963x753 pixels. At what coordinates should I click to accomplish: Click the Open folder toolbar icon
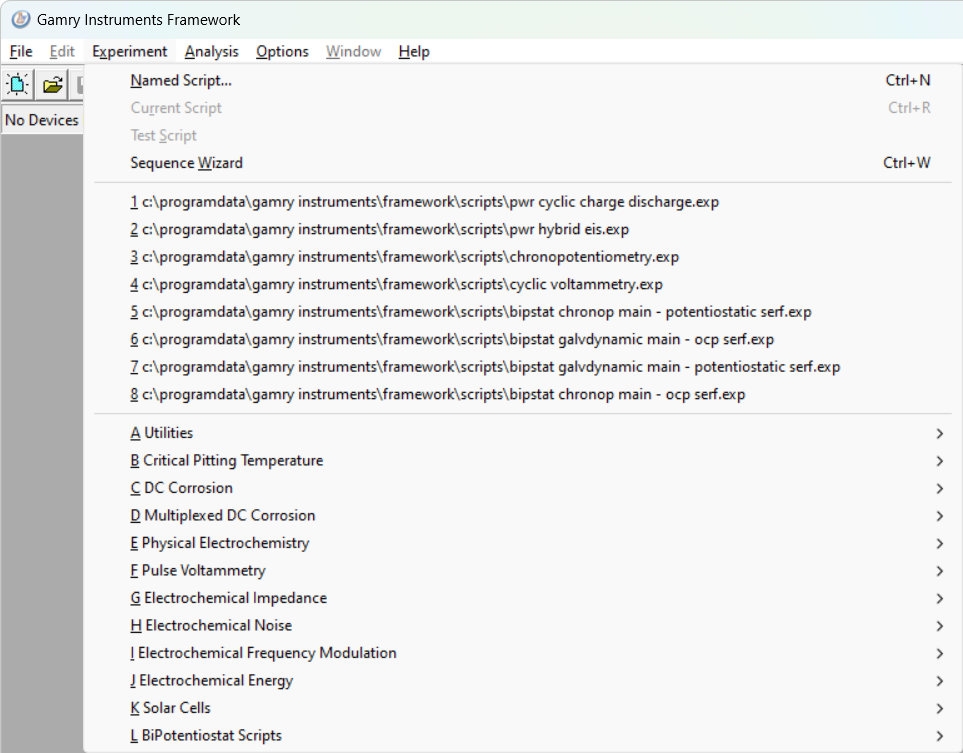(53, 84)
